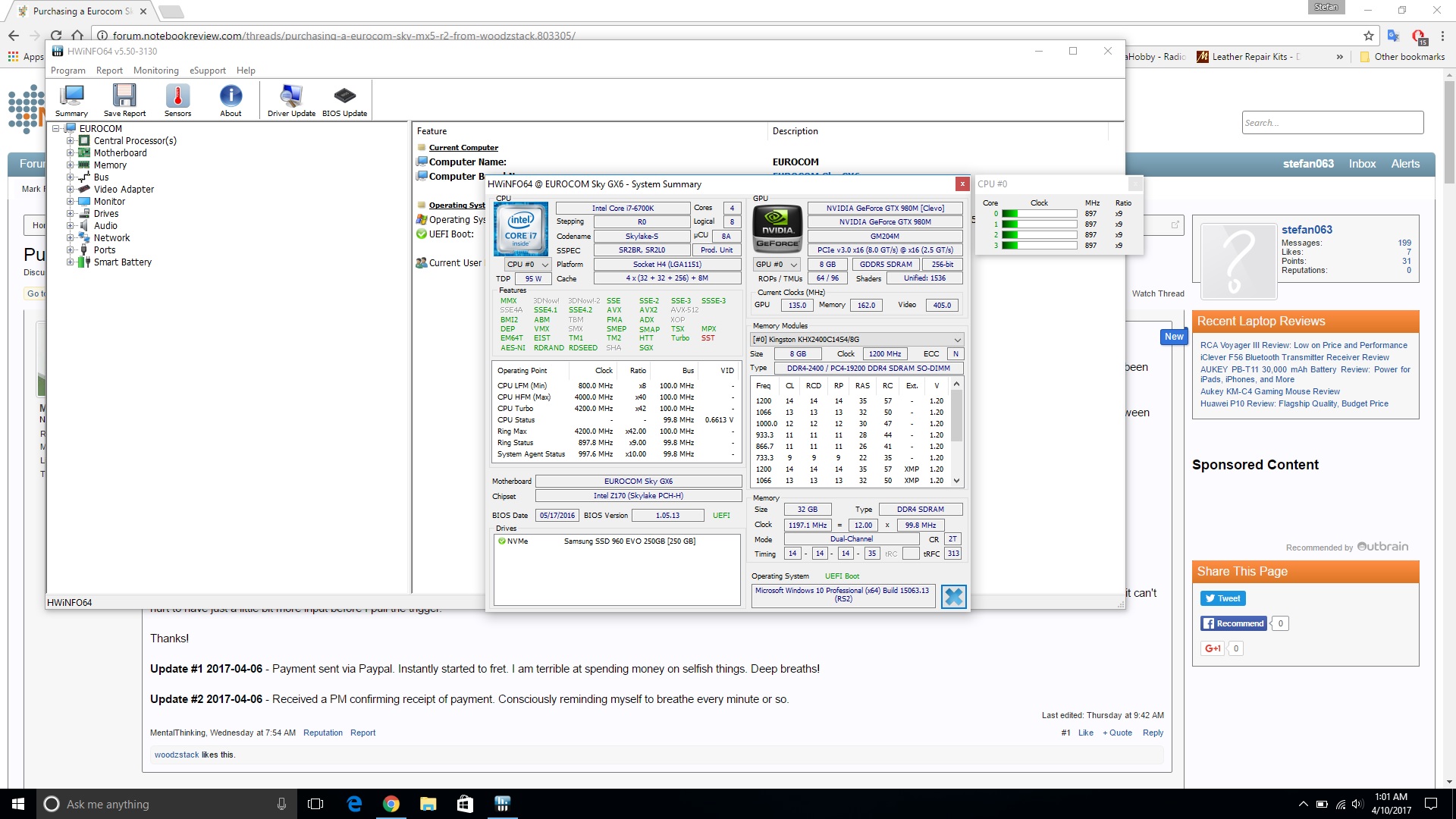Screen dimensions: 1456x819
Task: Click the browser home icon
Action: point(77,36)
